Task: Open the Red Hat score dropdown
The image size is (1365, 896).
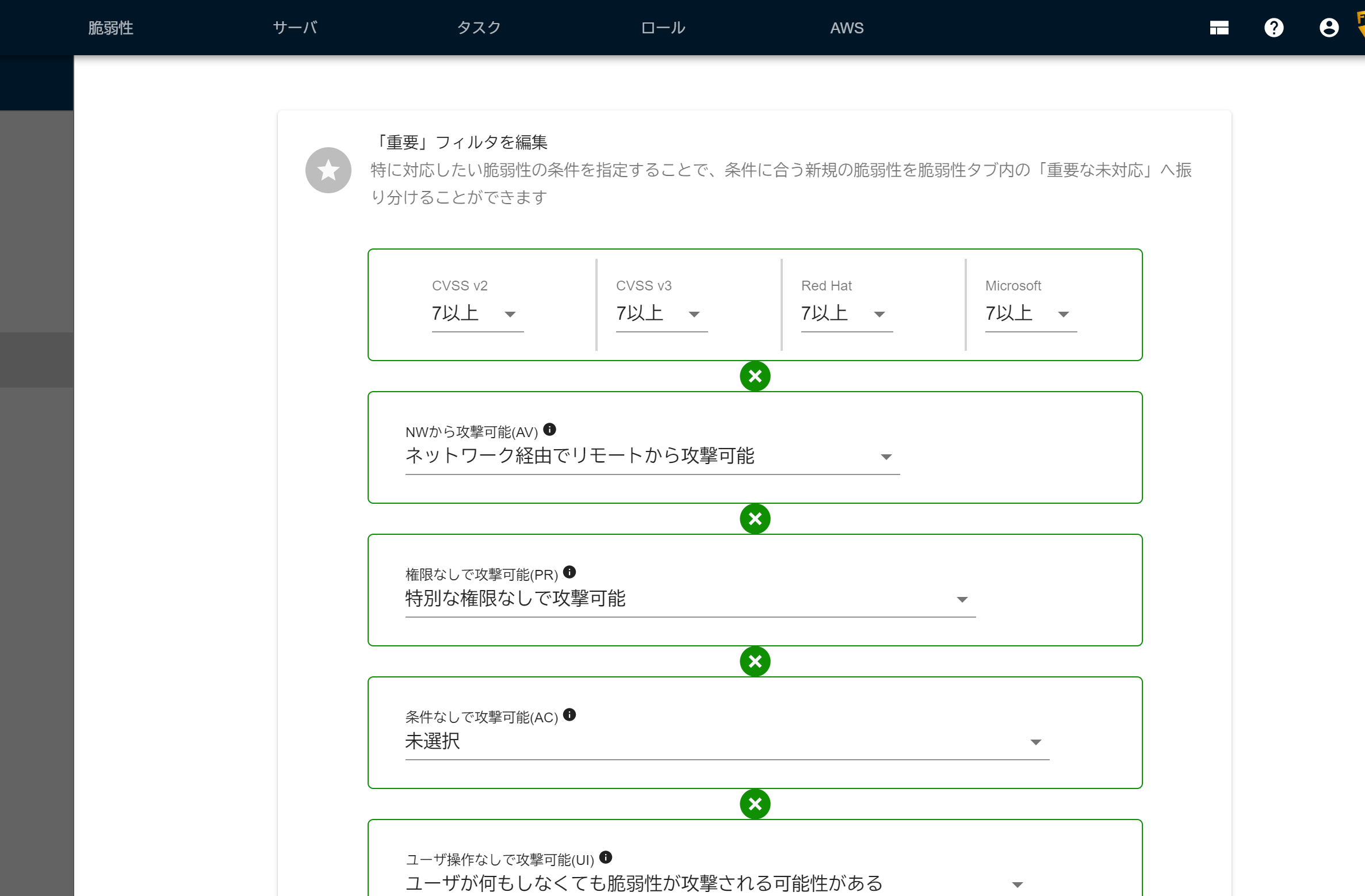Action: [846, 314]
